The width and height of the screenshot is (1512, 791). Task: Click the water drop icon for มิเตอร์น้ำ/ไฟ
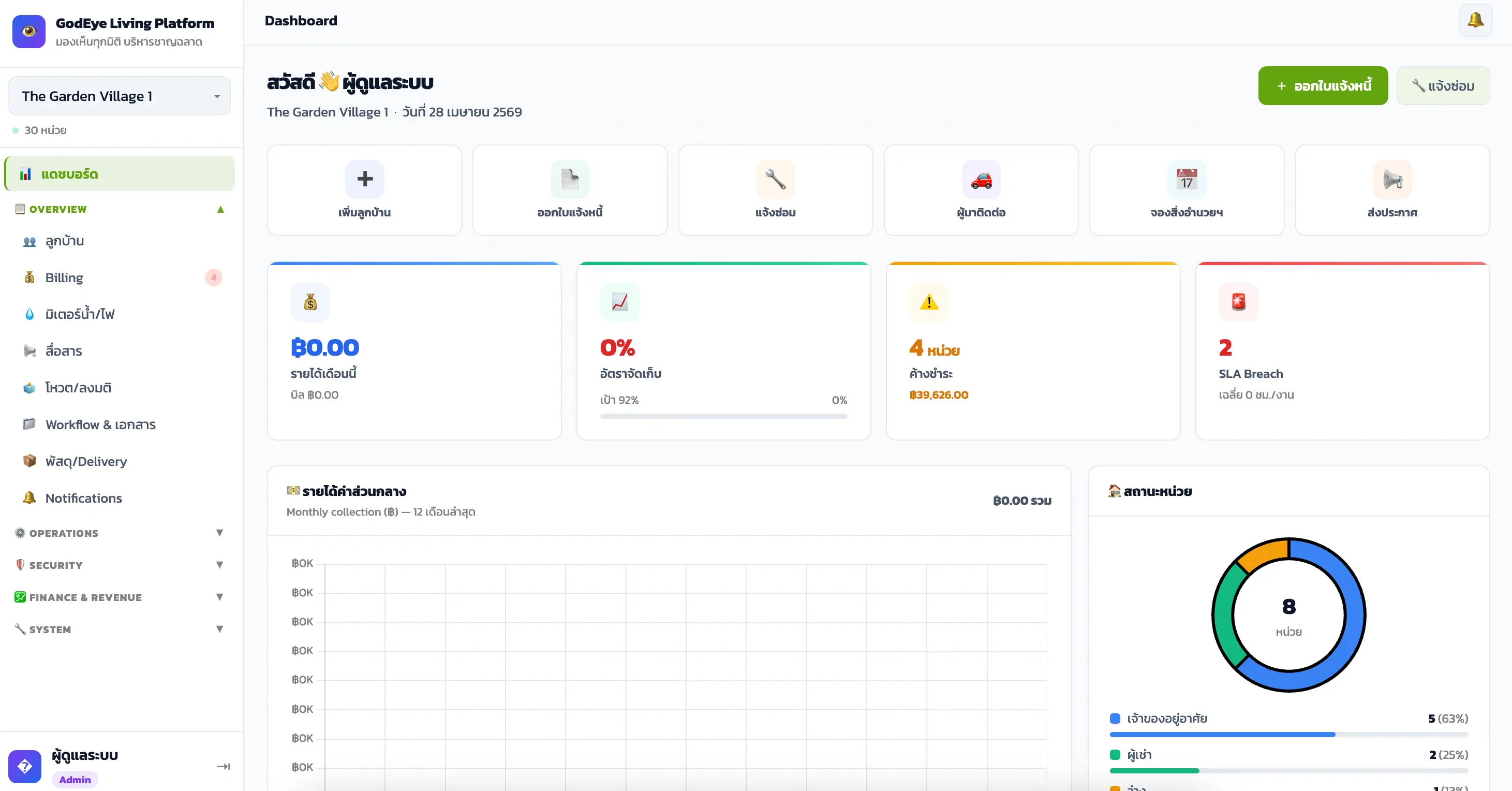[x=29, y=314]
